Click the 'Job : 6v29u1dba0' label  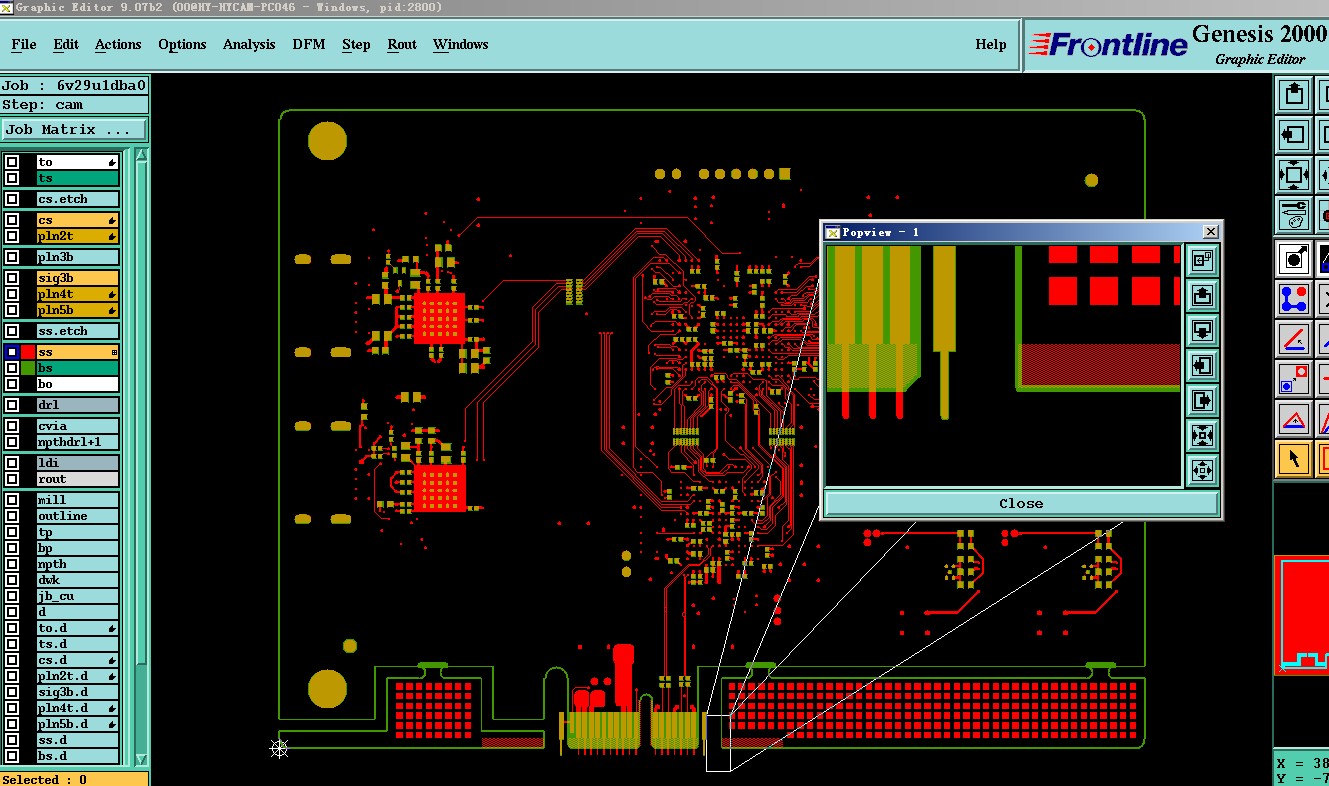[74, 86]
